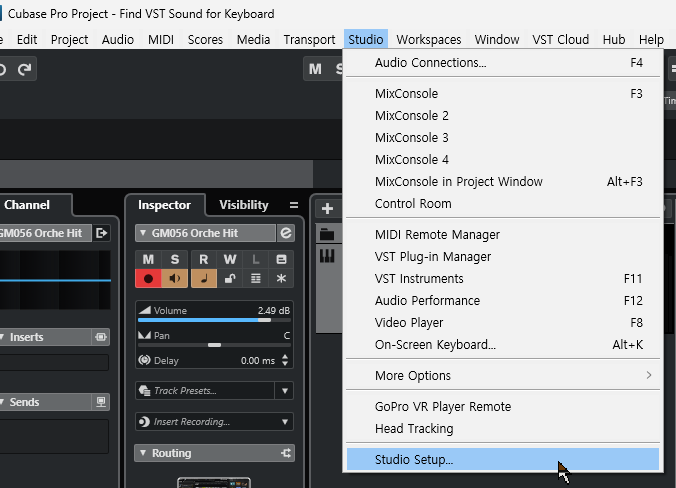This screenshot has height=488, width=676.
Task: Open Lanes display icon in Inspector
Action: pyautogui.click(x=256, y=278)
